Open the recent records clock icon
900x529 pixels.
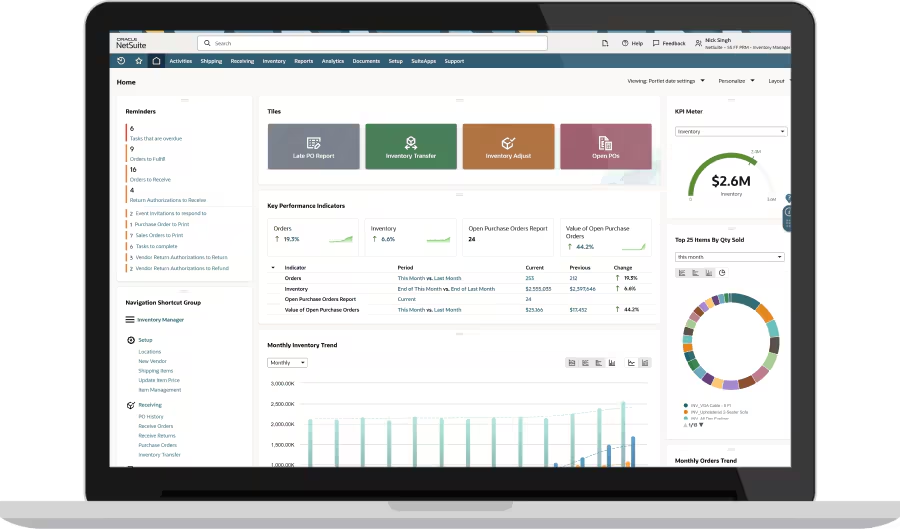pos(121,61)
